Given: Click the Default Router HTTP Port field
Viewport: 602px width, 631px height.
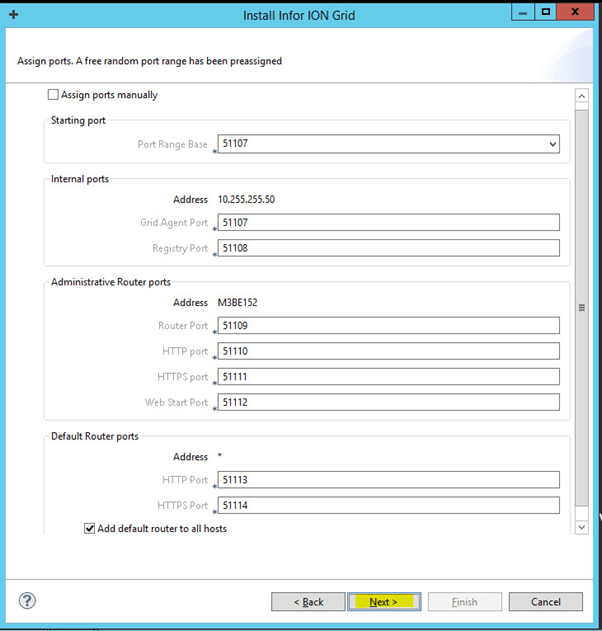Looking at the screenshot, I should pos(388,480).
